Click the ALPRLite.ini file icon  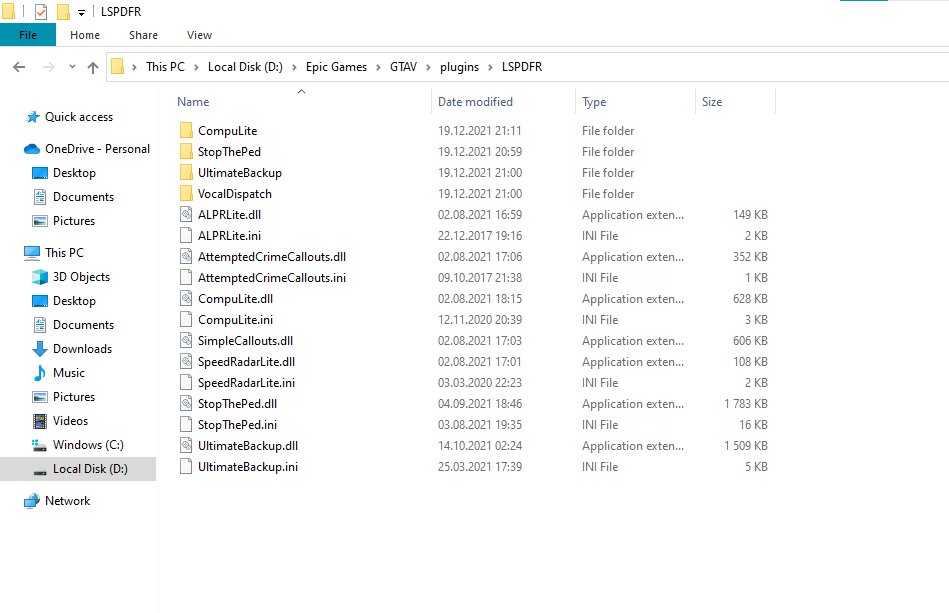[186, 235]
